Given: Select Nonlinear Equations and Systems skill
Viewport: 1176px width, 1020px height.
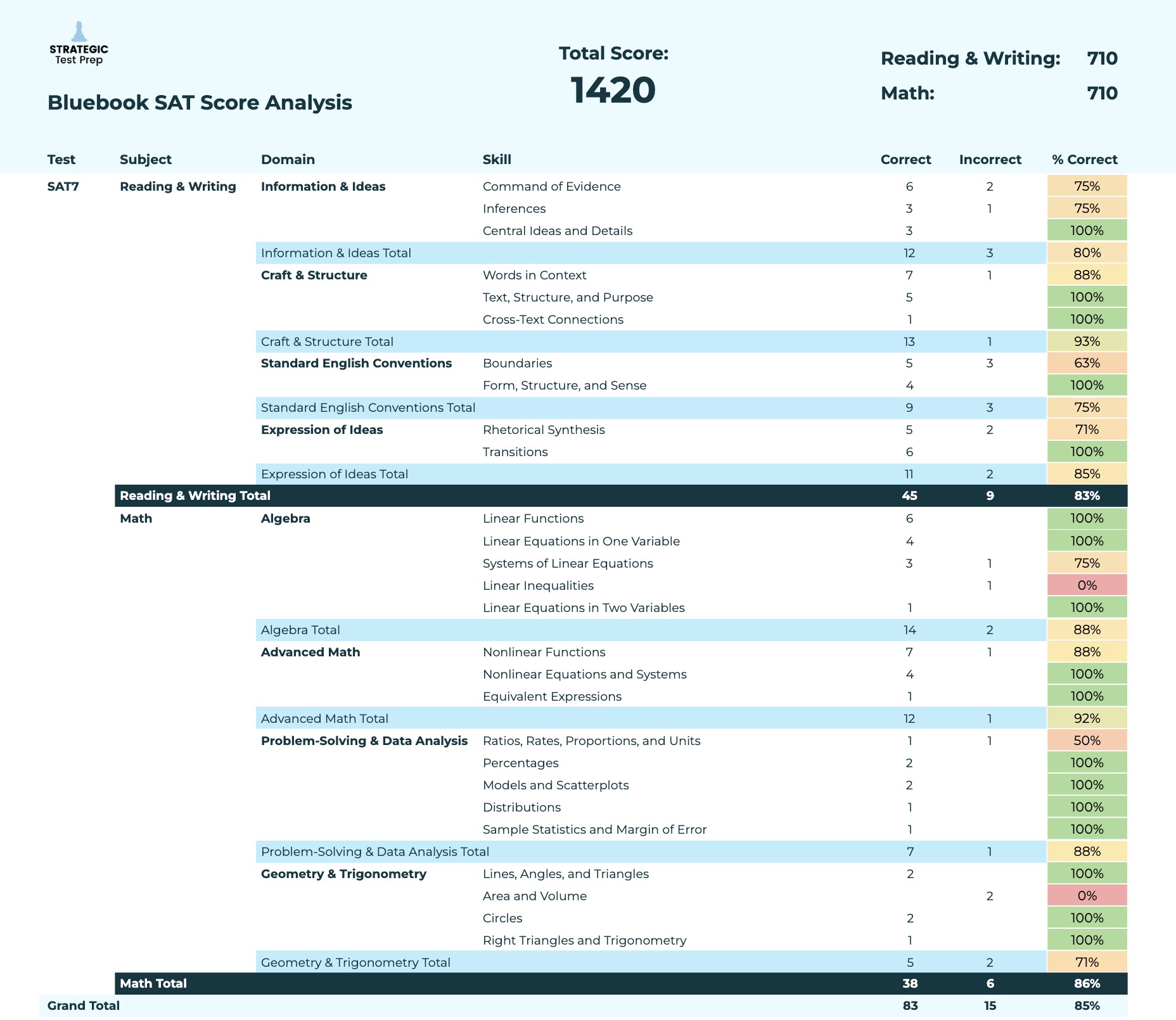Looking at the screenshot, I should click(584, 674).
